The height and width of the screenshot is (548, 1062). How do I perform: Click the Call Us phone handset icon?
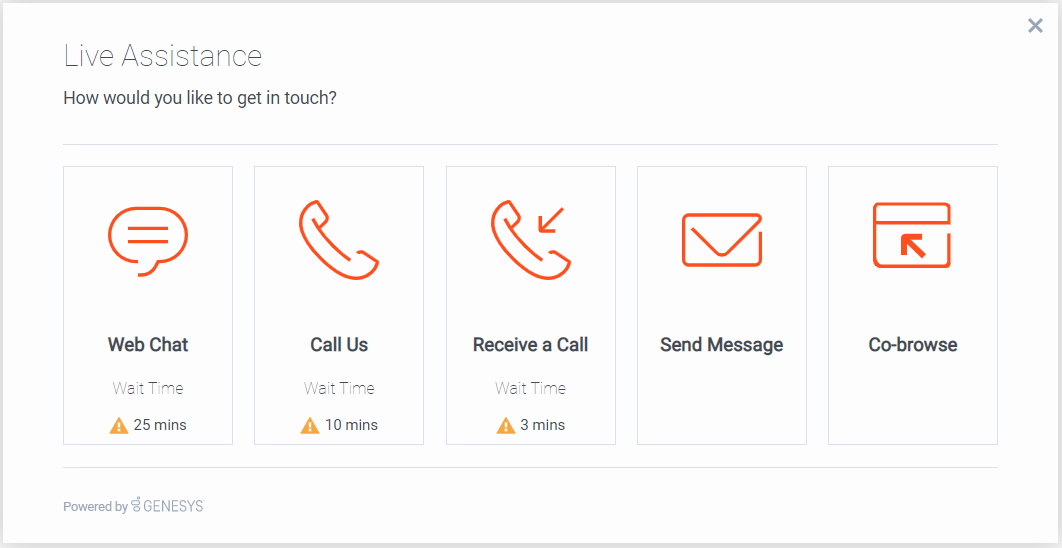pos(339,239)
